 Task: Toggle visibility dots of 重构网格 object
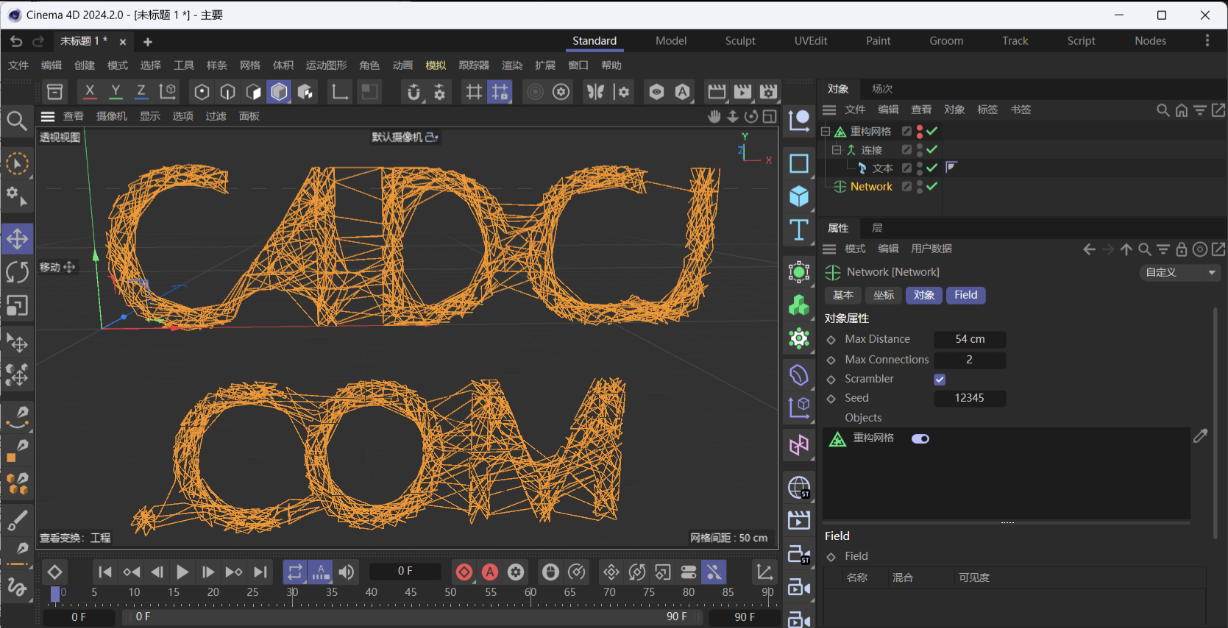click(x=919, y=131)
